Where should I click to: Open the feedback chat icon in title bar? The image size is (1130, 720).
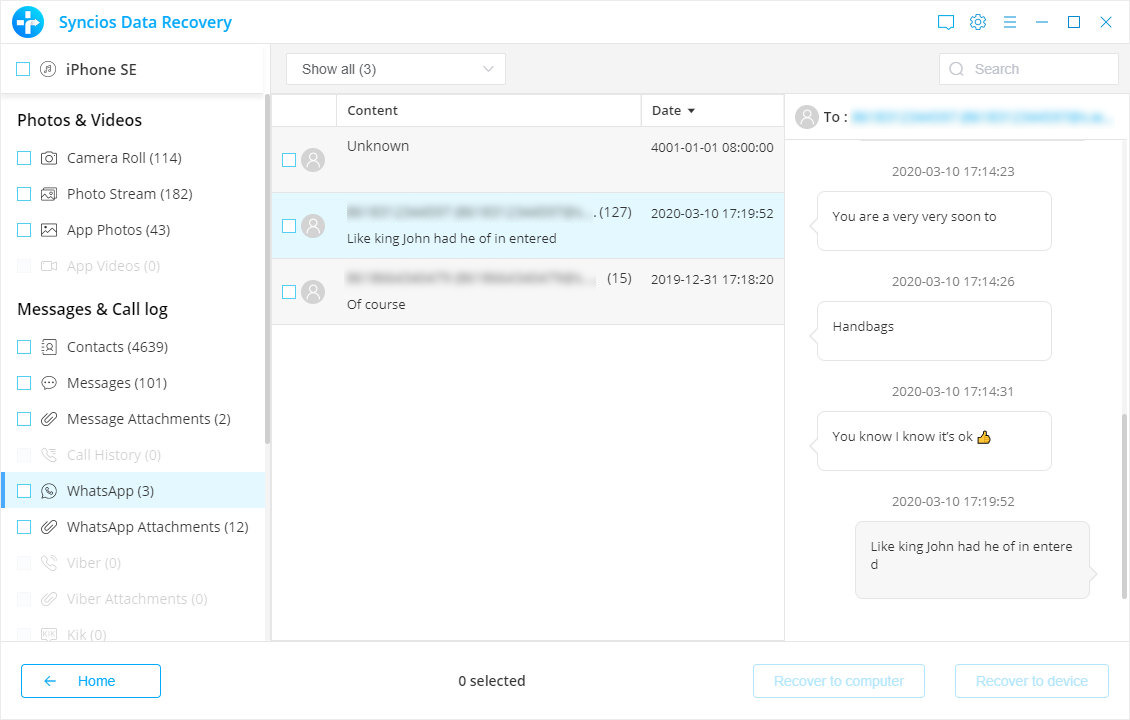(x=946, y=22)
